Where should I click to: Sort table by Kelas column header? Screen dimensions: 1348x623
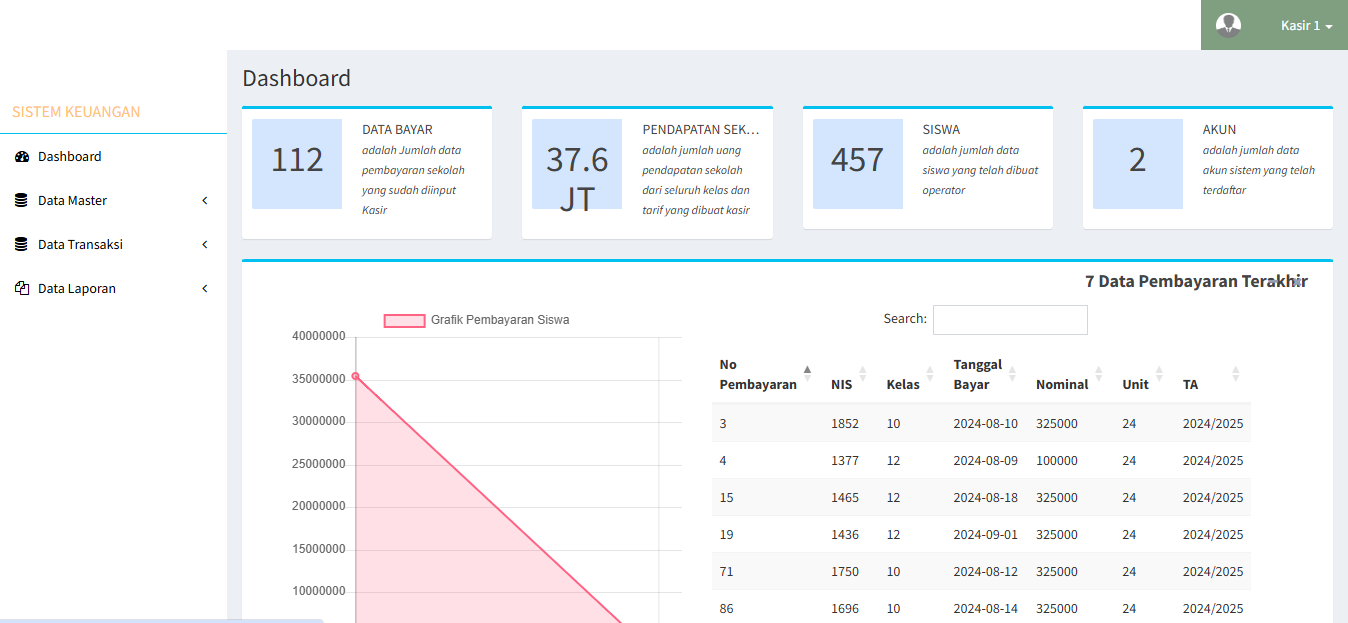point(903,384)
